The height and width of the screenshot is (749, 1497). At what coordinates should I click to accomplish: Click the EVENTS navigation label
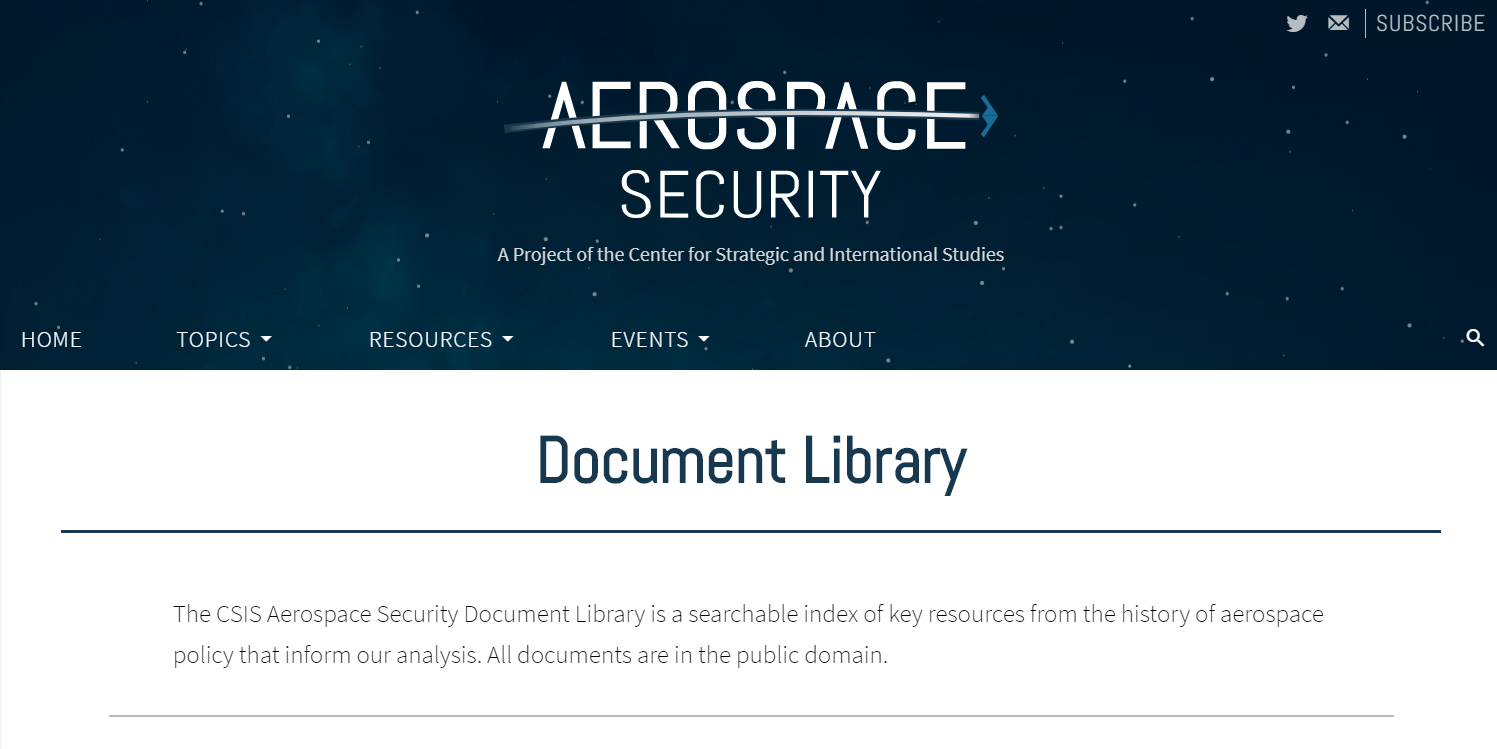649,339
